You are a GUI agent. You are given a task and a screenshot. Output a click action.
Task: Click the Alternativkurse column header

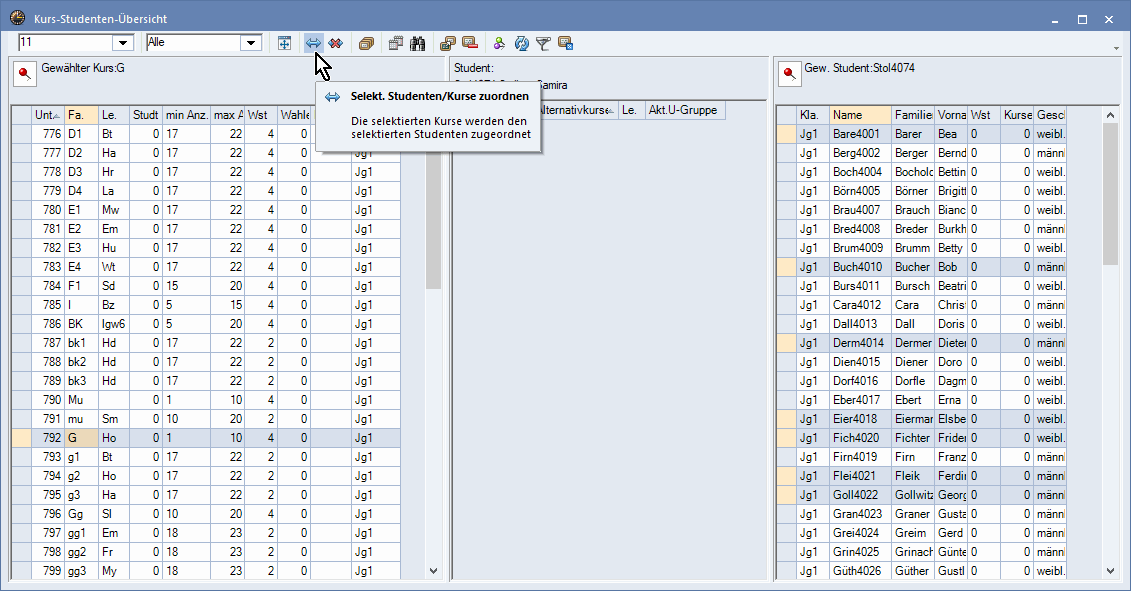[x=578, y=110]
